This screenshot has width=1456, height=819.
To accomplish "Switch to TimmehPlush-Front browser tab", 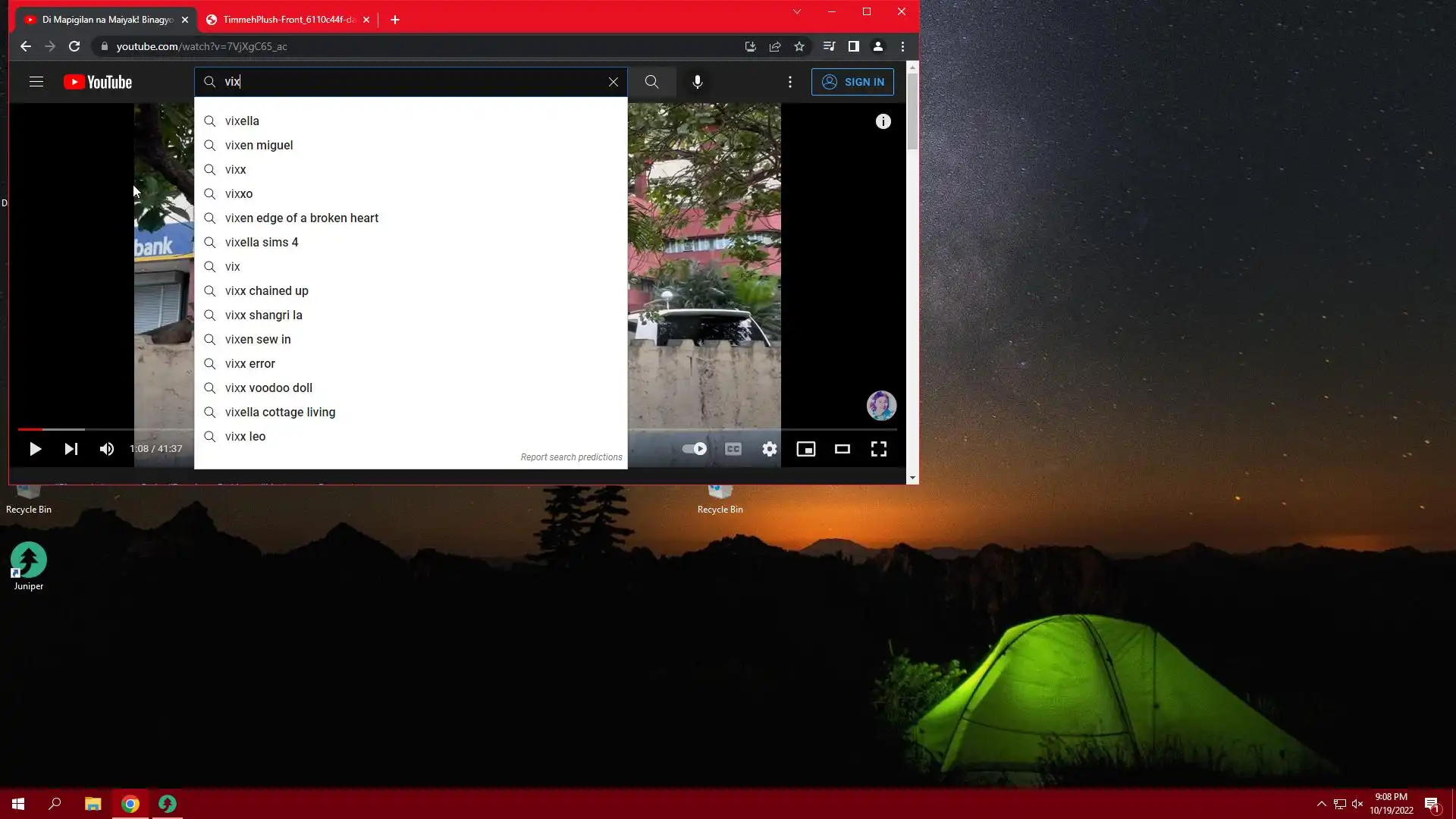I will pos(288,20).
